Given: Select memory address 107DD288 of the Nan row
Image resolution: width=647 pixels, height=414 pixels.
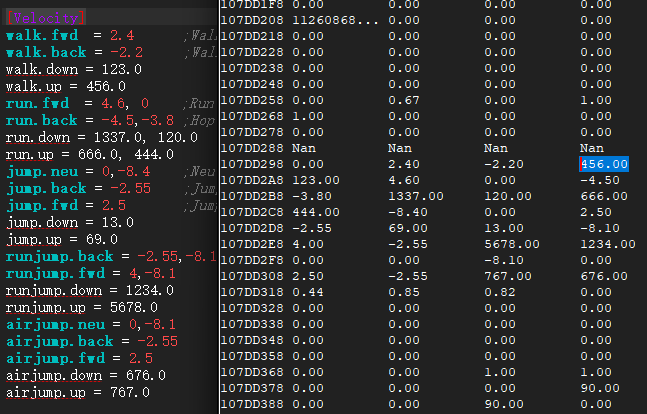Looking at the screenshot, I should coord(252,148).
